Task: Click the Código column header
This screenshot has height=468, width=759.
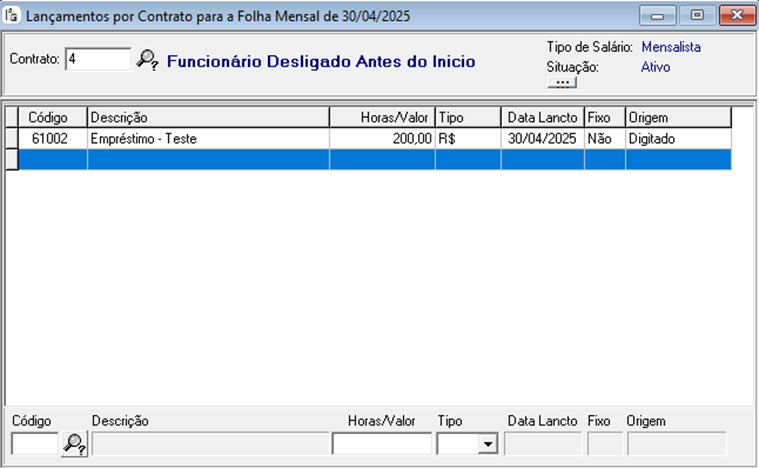Action: coord(48,117)
